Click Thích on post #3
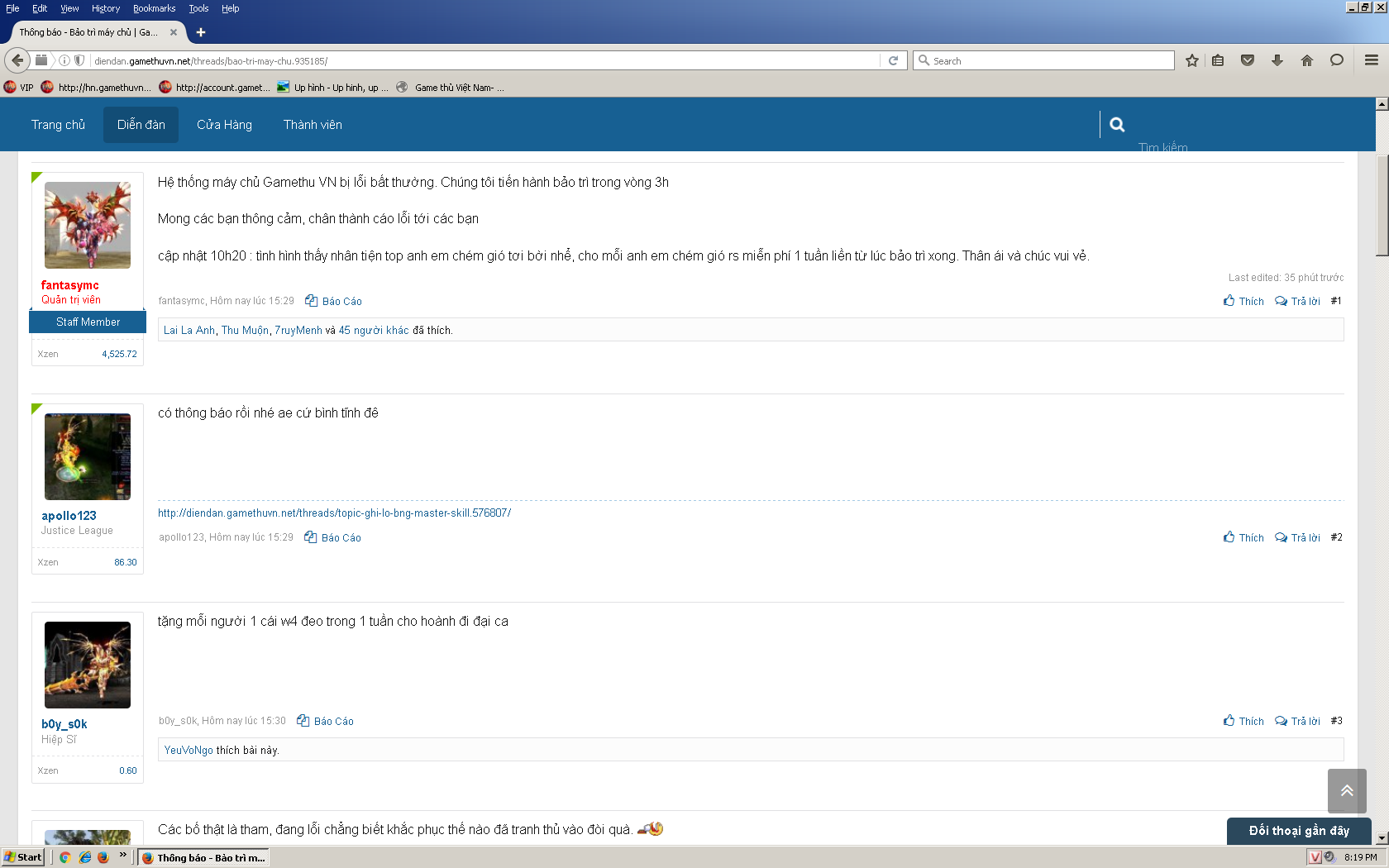Image resolution: width=1389 pixels, height=868 pixels. point(1243,721)
